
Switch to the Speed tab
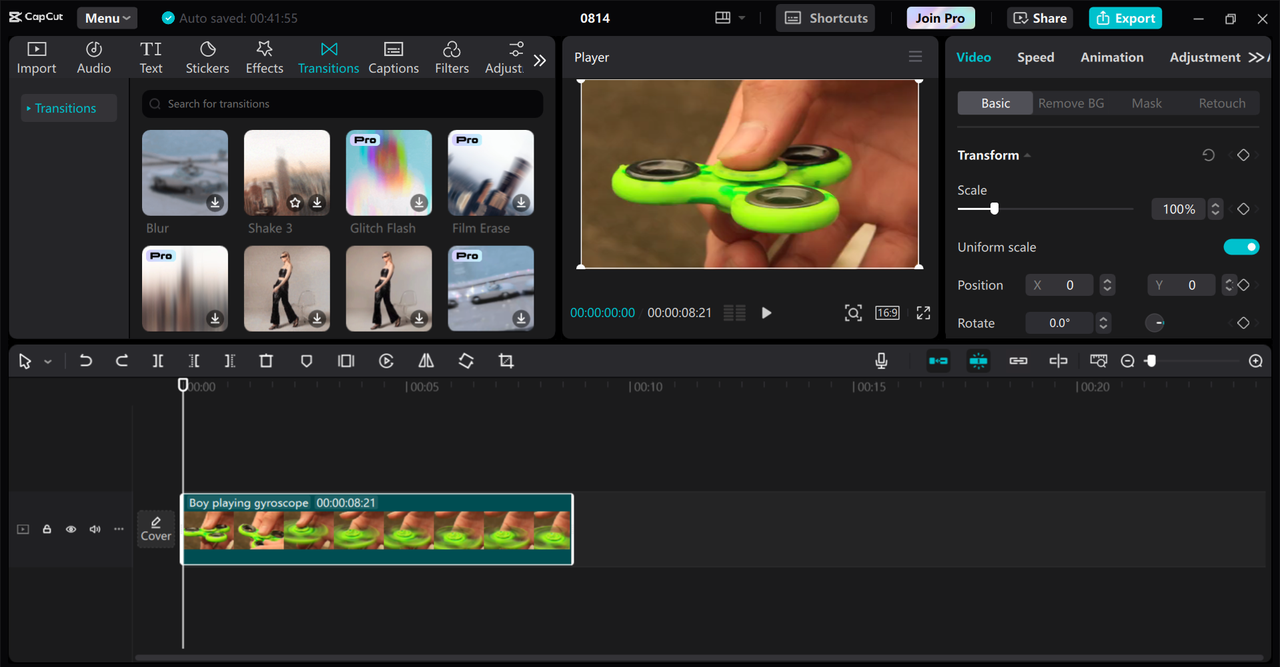pos(1036,57)
